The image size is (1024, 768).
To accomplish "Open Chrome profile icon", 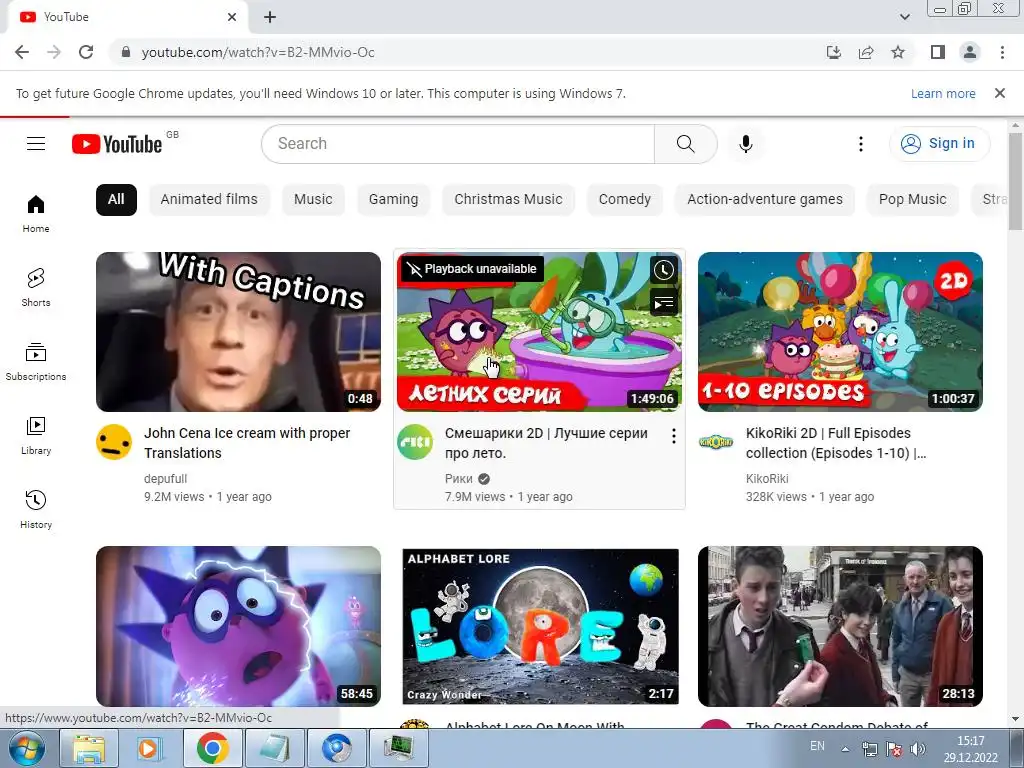I will pos(970,52).
